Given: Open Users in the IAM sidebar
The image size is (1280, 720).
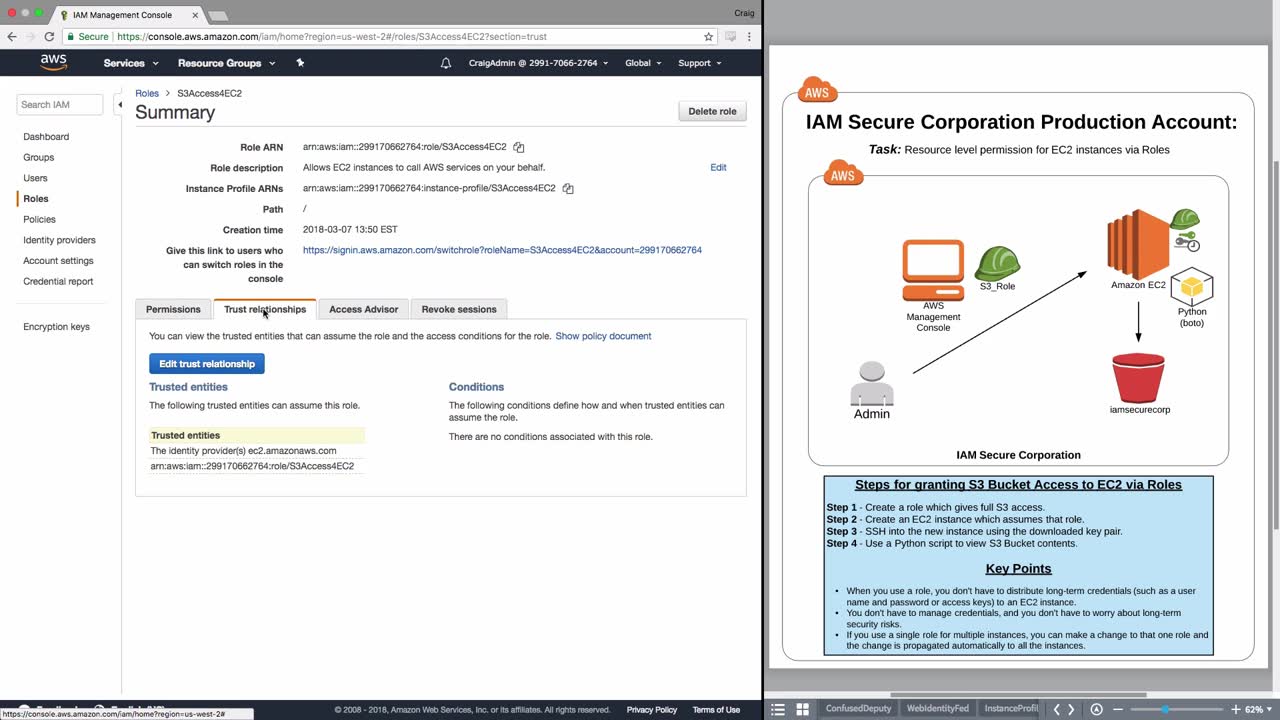Looking at the screenshot, I should [x=35, y=178].
